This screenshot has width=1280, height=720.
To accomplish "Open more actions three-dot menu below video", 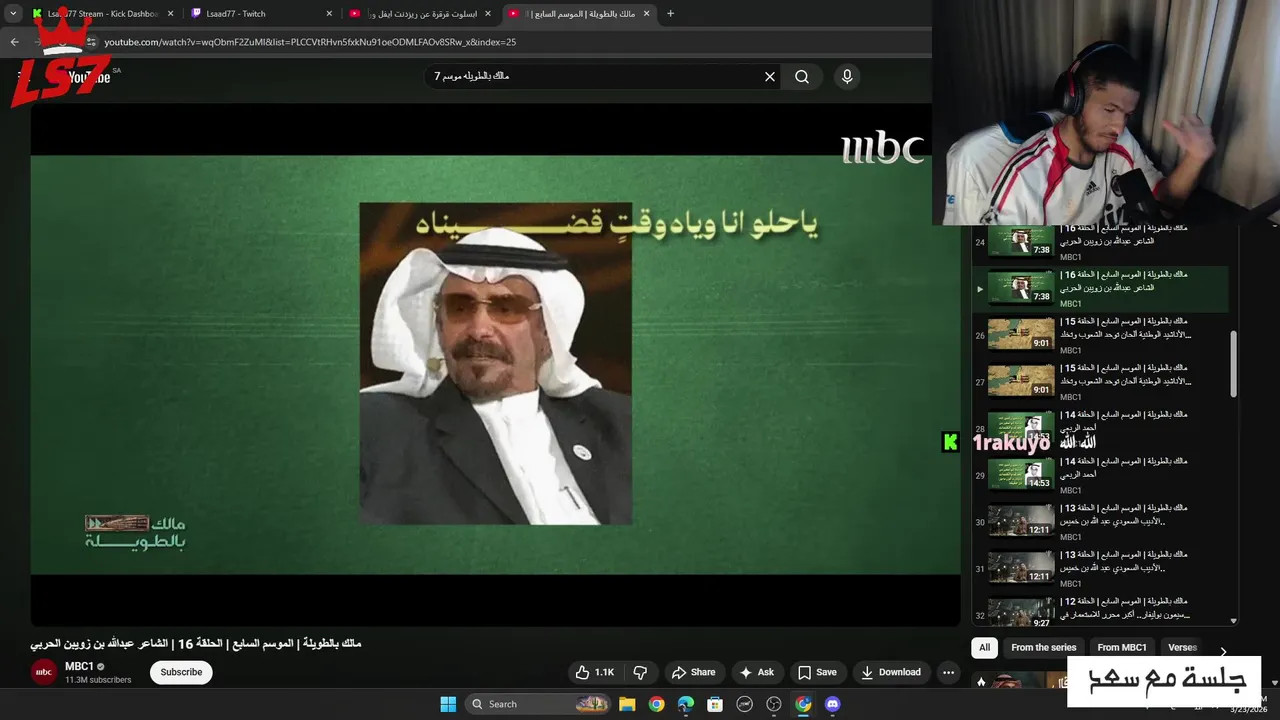I will click(948, 672).
